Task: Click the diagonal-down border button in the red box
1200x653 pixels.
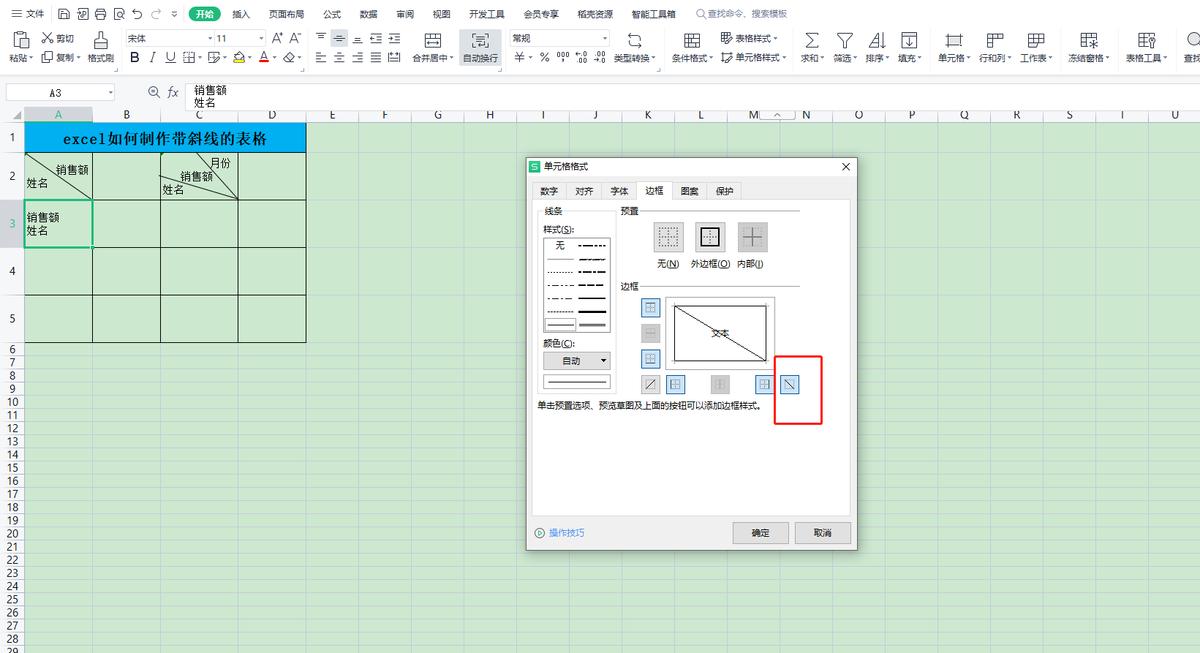Action: [x=790, y=384]
